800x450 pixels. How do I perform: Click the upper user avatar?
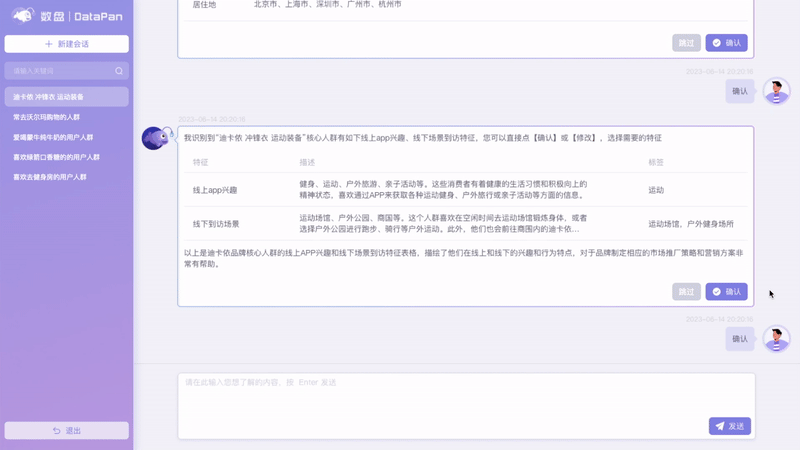[777, 91]
